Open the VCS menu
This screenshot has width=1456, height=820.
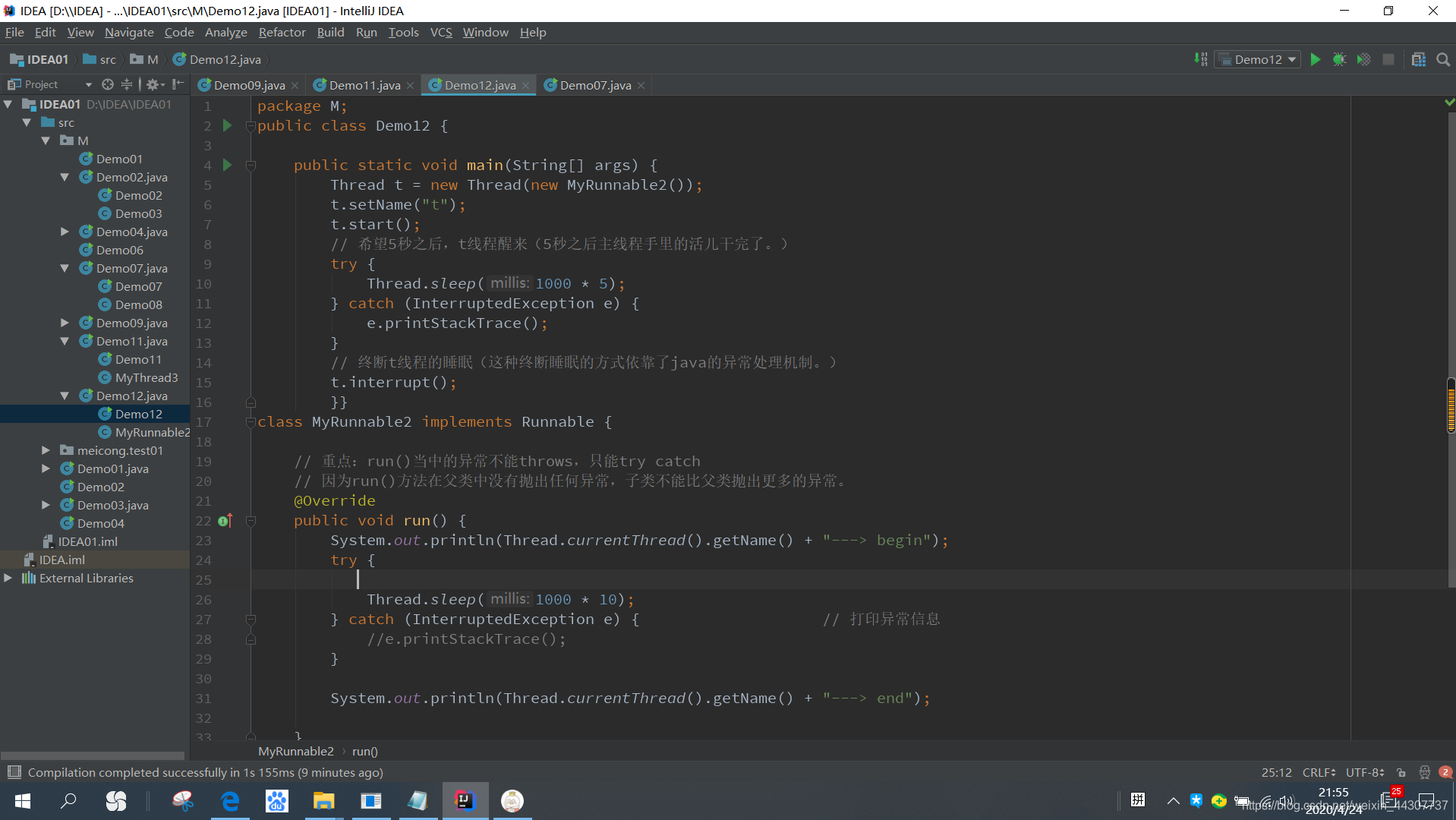click(440, 33)
